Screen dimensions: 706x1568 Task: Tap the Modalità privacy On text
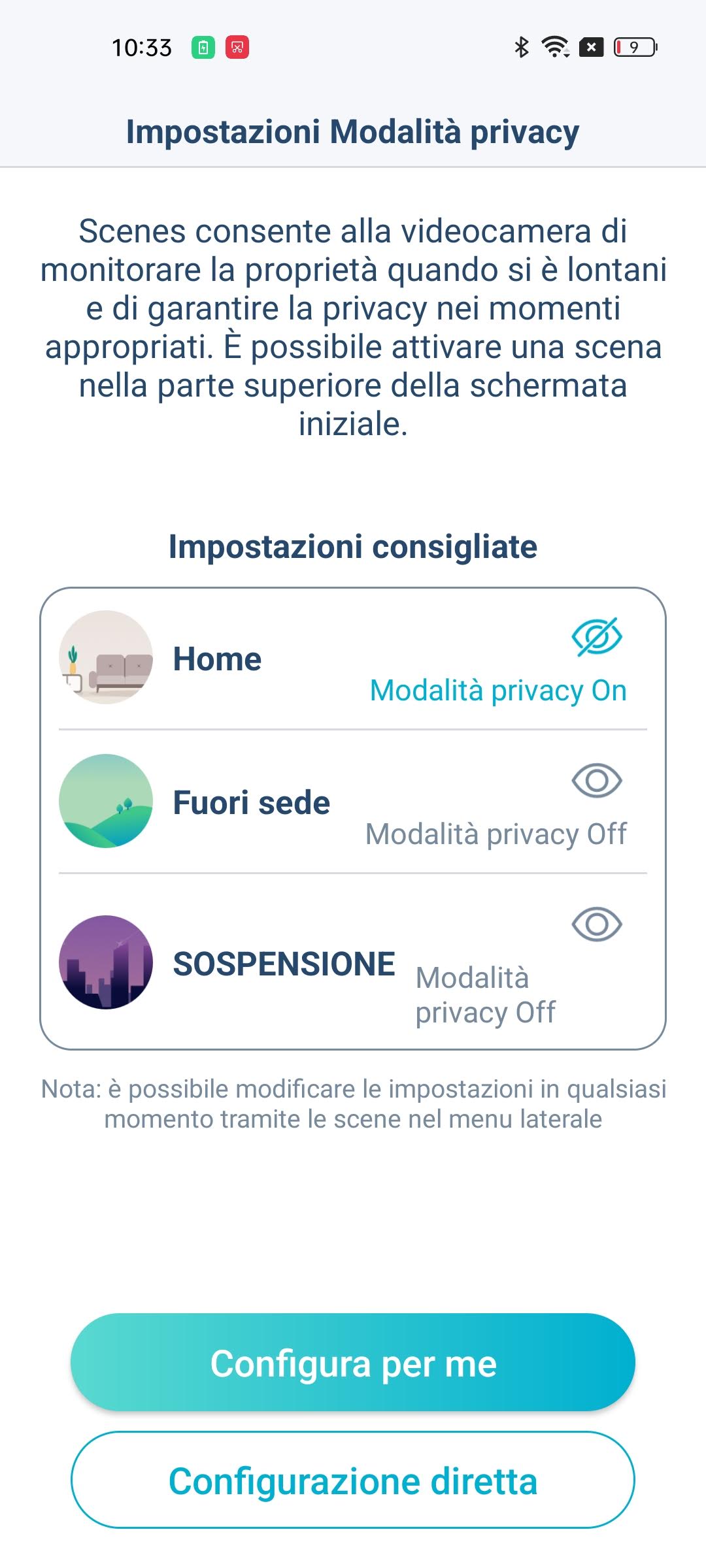(498, 691)
